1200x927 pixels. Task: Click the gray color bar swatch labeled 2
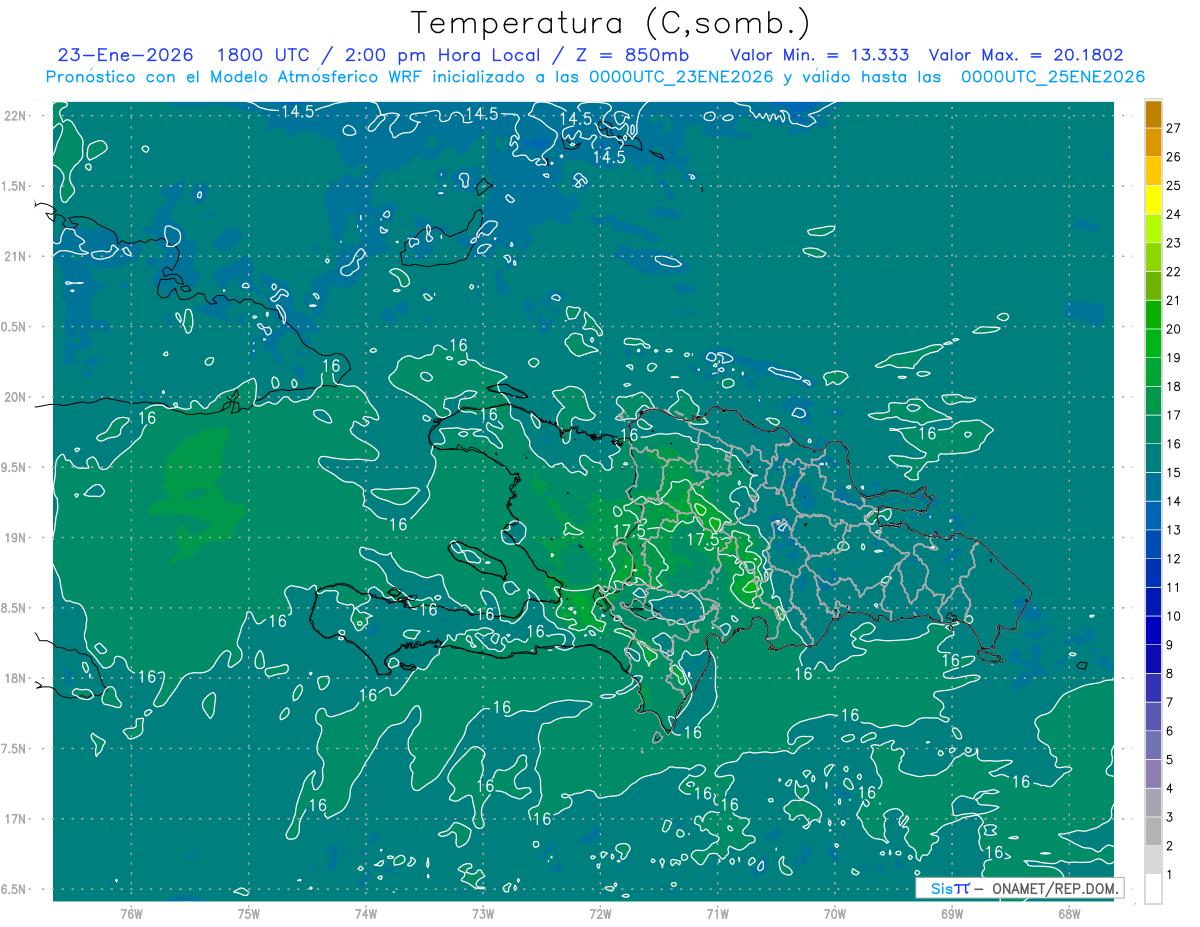1153,831
